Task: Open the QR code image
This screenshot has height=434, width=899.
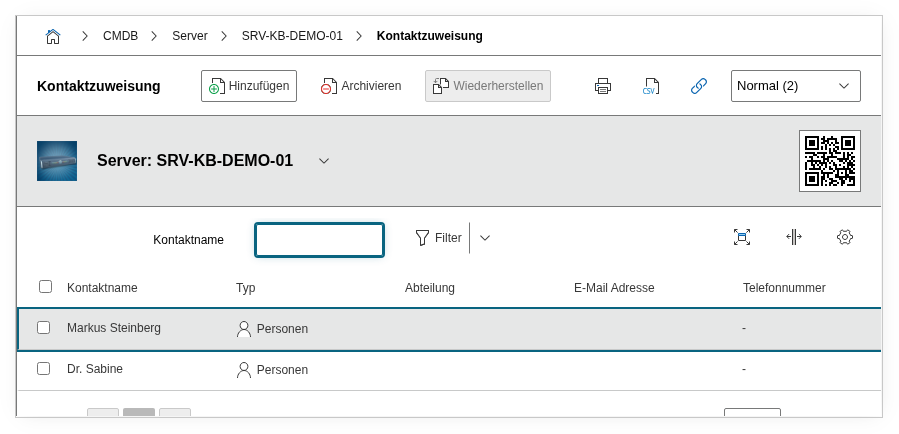Action: (829, 160)
